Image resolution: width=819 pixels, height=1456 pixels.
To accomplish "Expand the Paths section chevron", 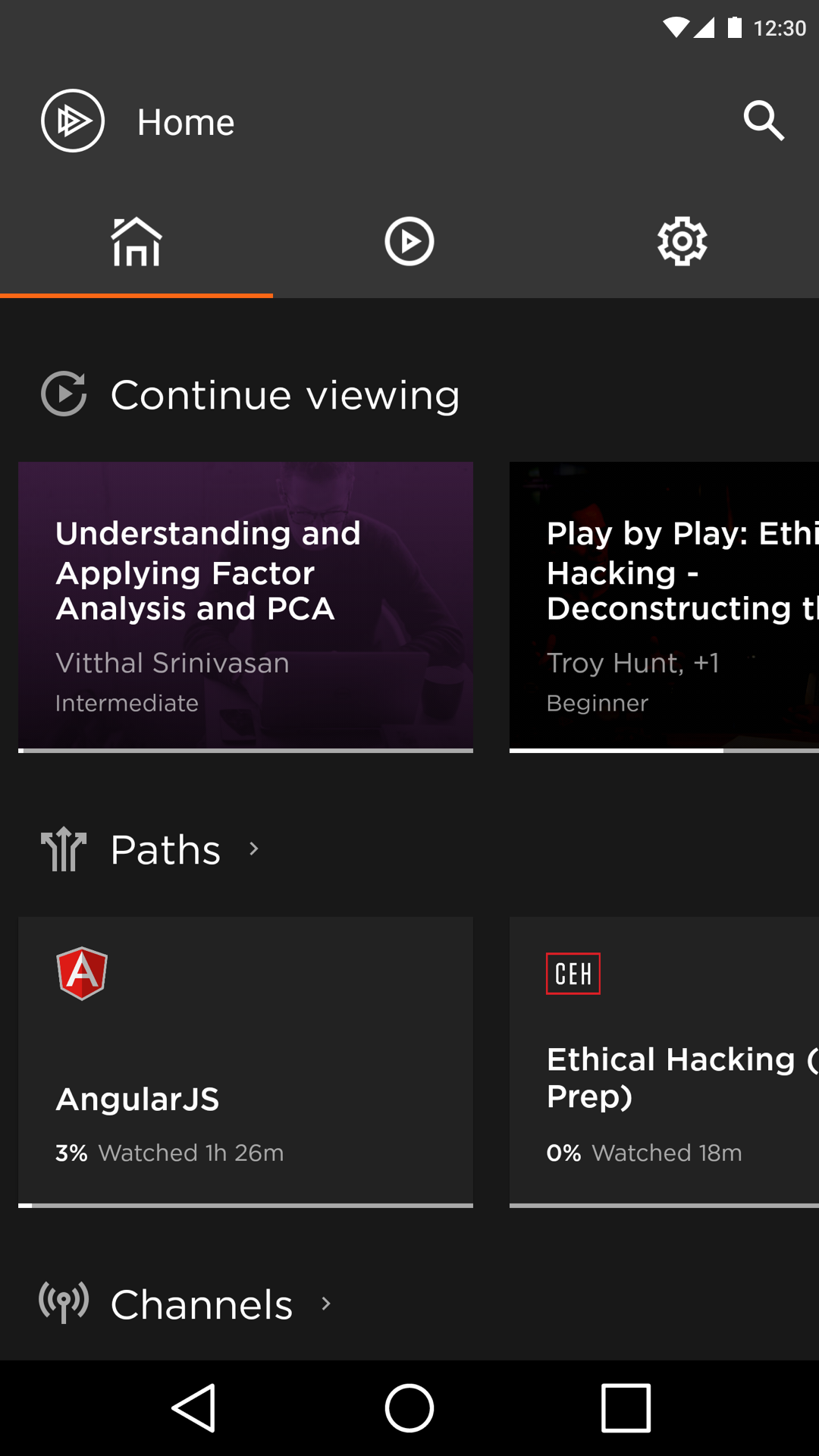I will (253, 849).
